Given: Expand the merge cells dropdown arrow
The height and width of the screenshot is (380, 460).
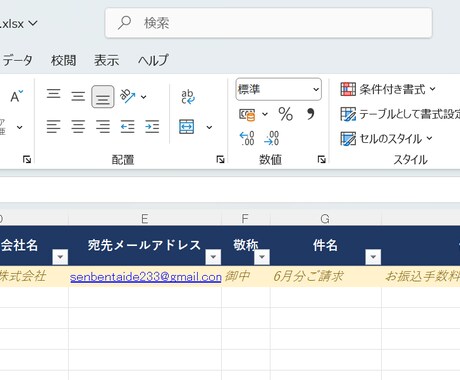Looking at the screenshot, I should (x=209, y=127).
